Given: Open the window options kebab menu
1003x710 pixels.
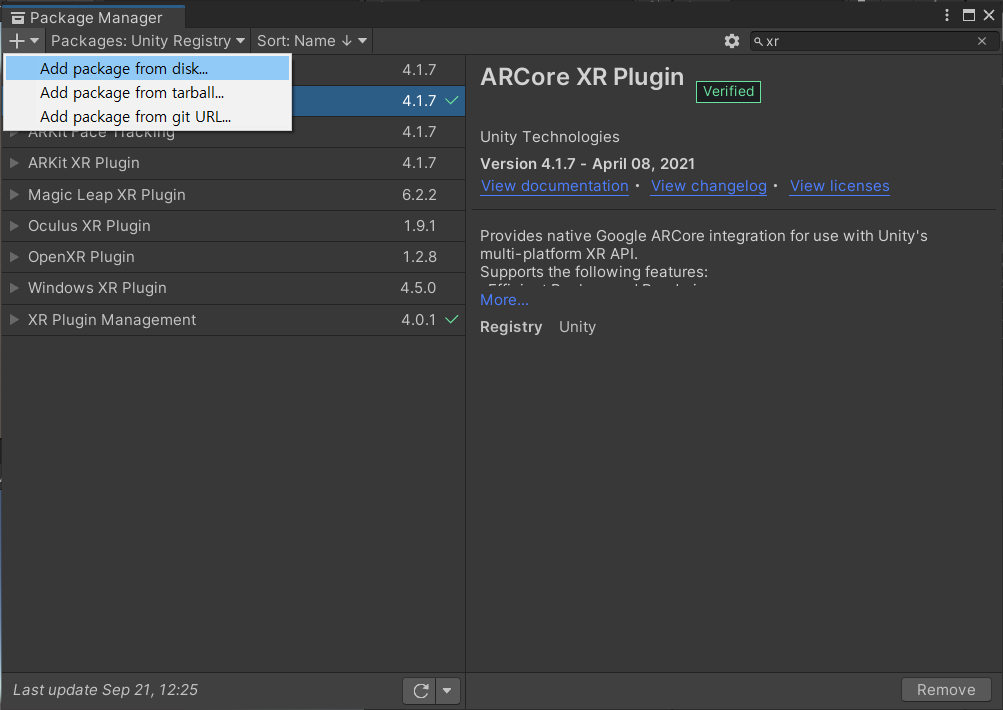Looking at the screenshot, I should point(947,15).
